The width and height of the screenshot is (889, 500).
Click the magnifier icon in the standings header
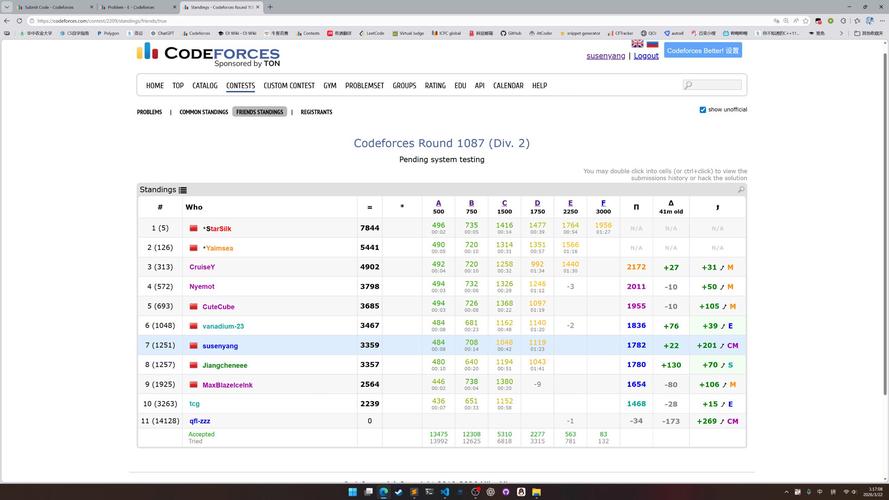pyautogui.click(x=740, y=190)
